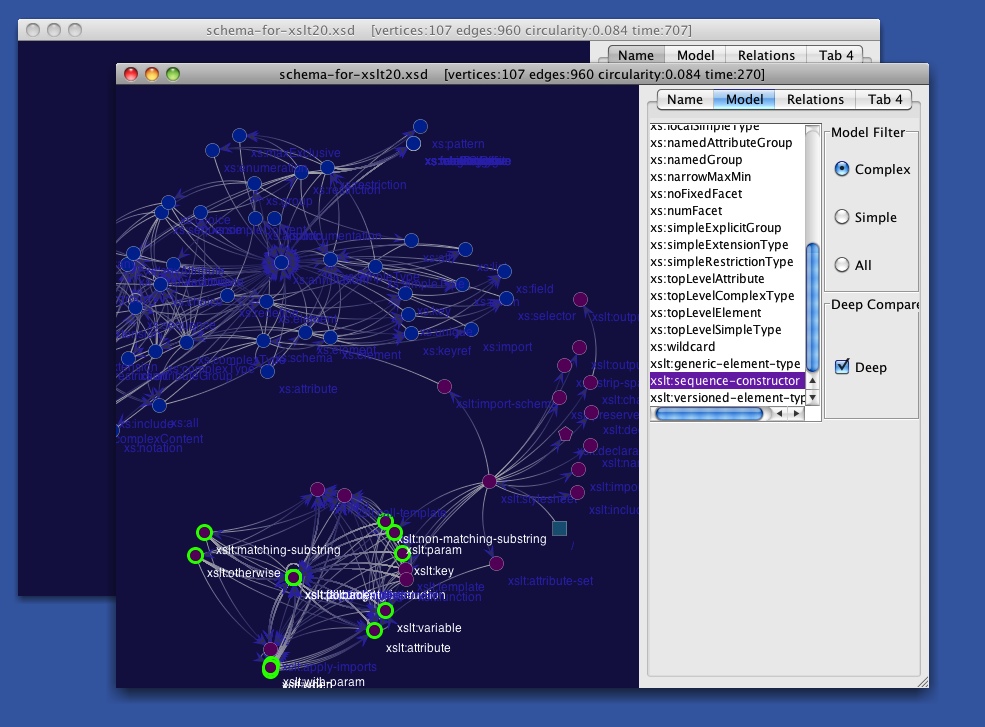Click the list's horizontal scrollbar thumb

pyautogui.click(x=709, y=413)
